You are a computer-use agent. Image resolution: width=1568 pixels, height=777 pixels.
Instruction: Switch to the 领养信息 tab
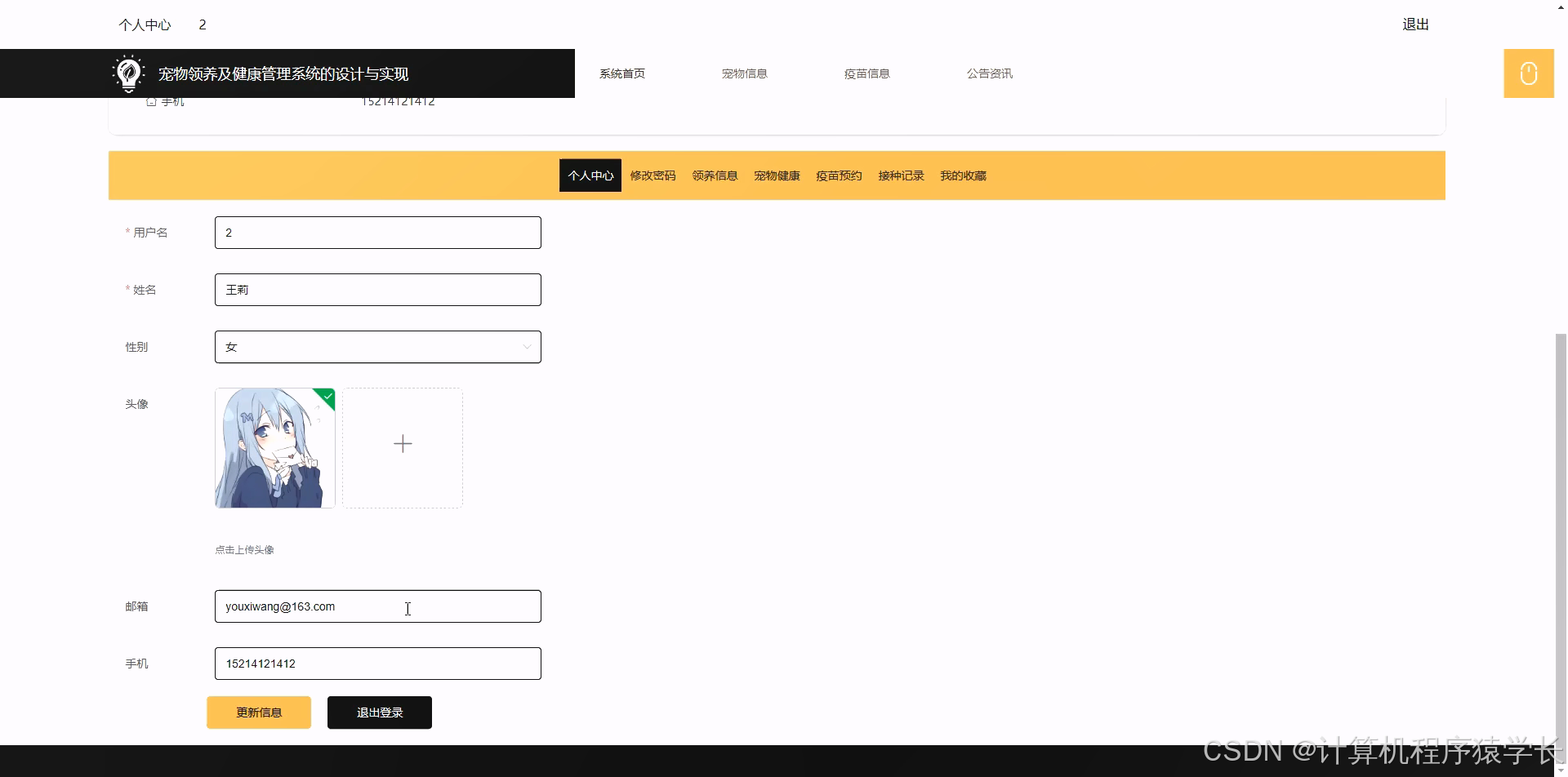(715, 175)
